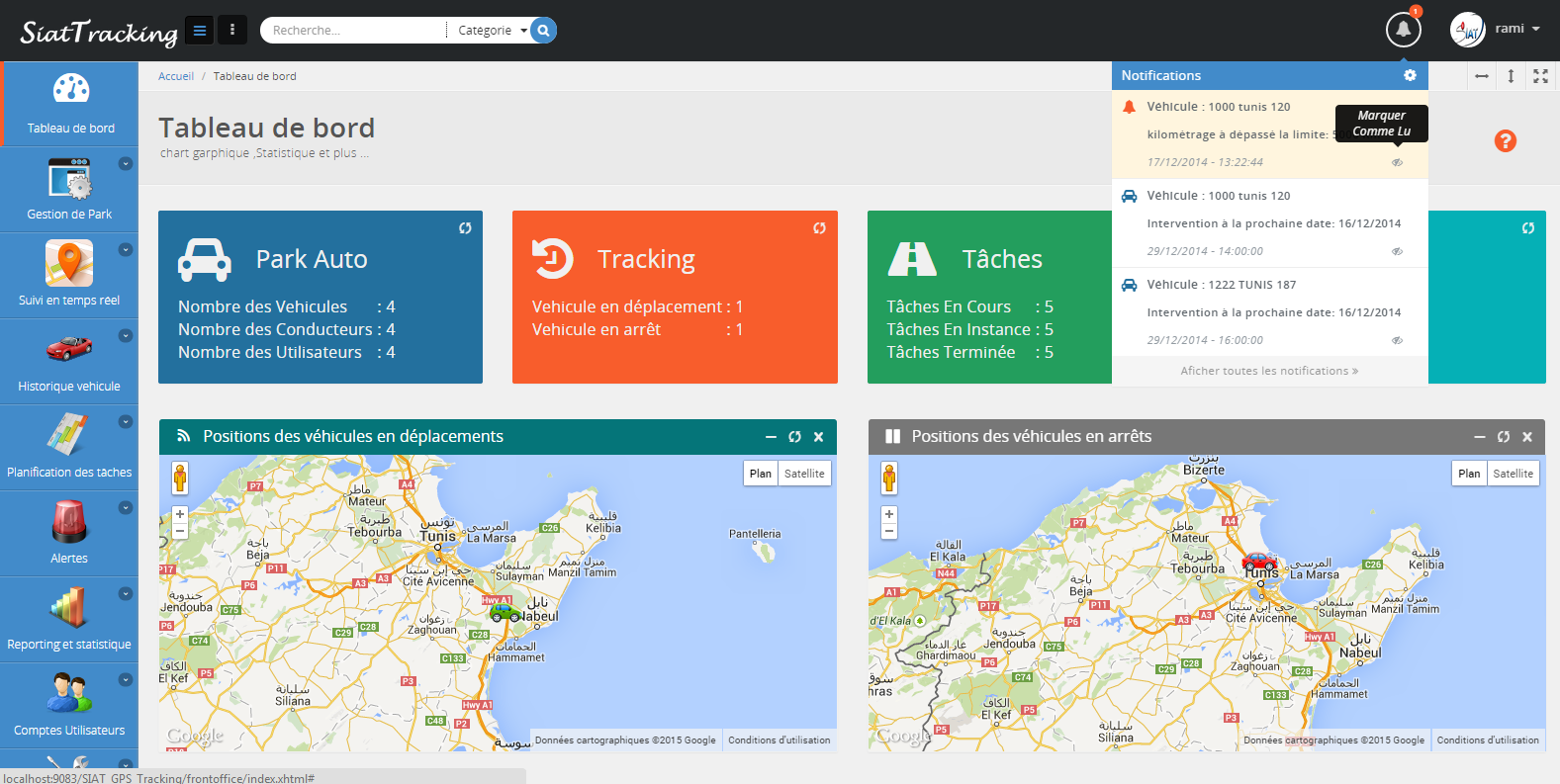The image size is (1560, 784).
Task: Click green car marker on déplacements map
Action: [x=505, y=611]
